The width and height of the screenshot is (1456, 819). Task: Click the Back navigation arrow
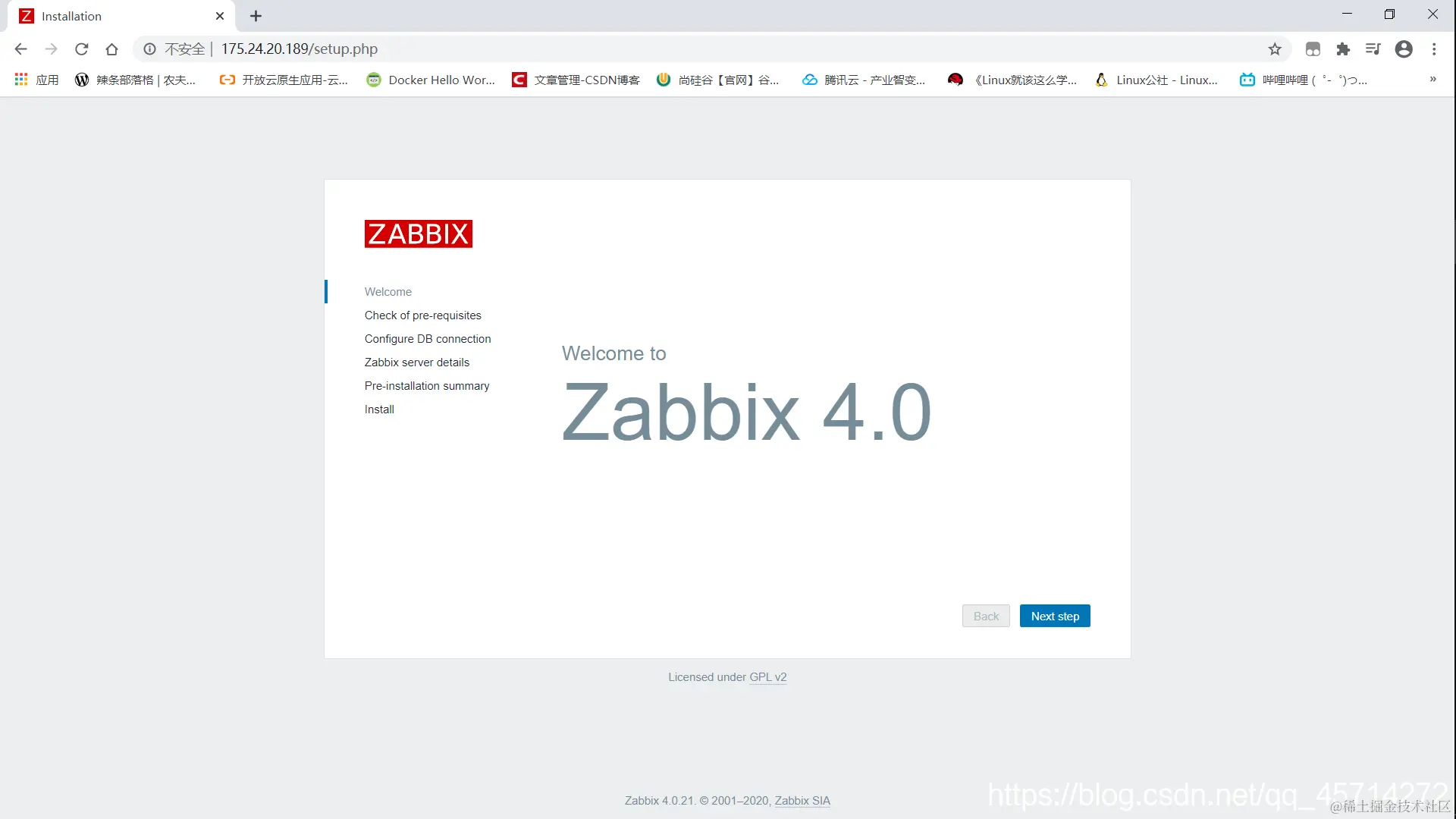click(x=21, y=49)
